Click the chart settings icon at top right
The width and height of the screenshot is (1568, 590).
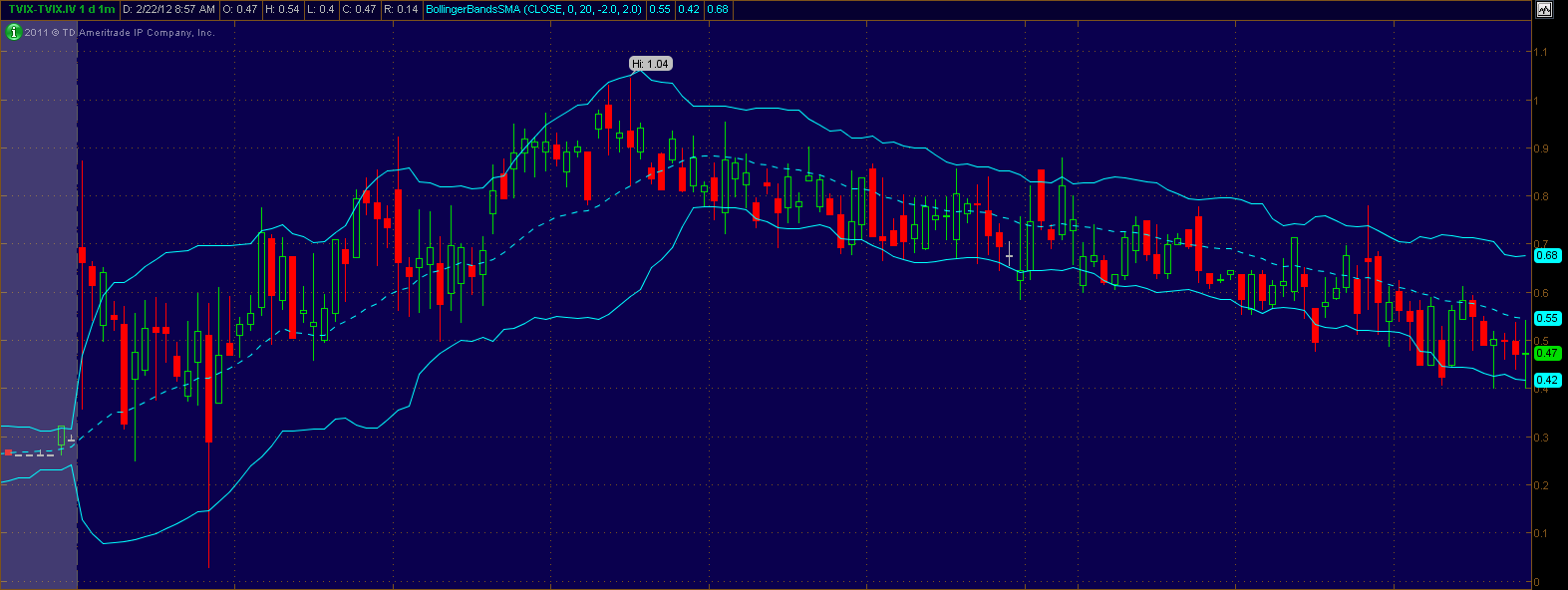pos(1544,9)
